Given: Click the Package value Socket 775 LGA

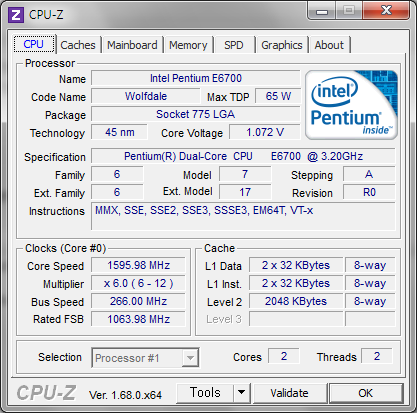Looking at the screenshot, I should [x=196, y=114].
